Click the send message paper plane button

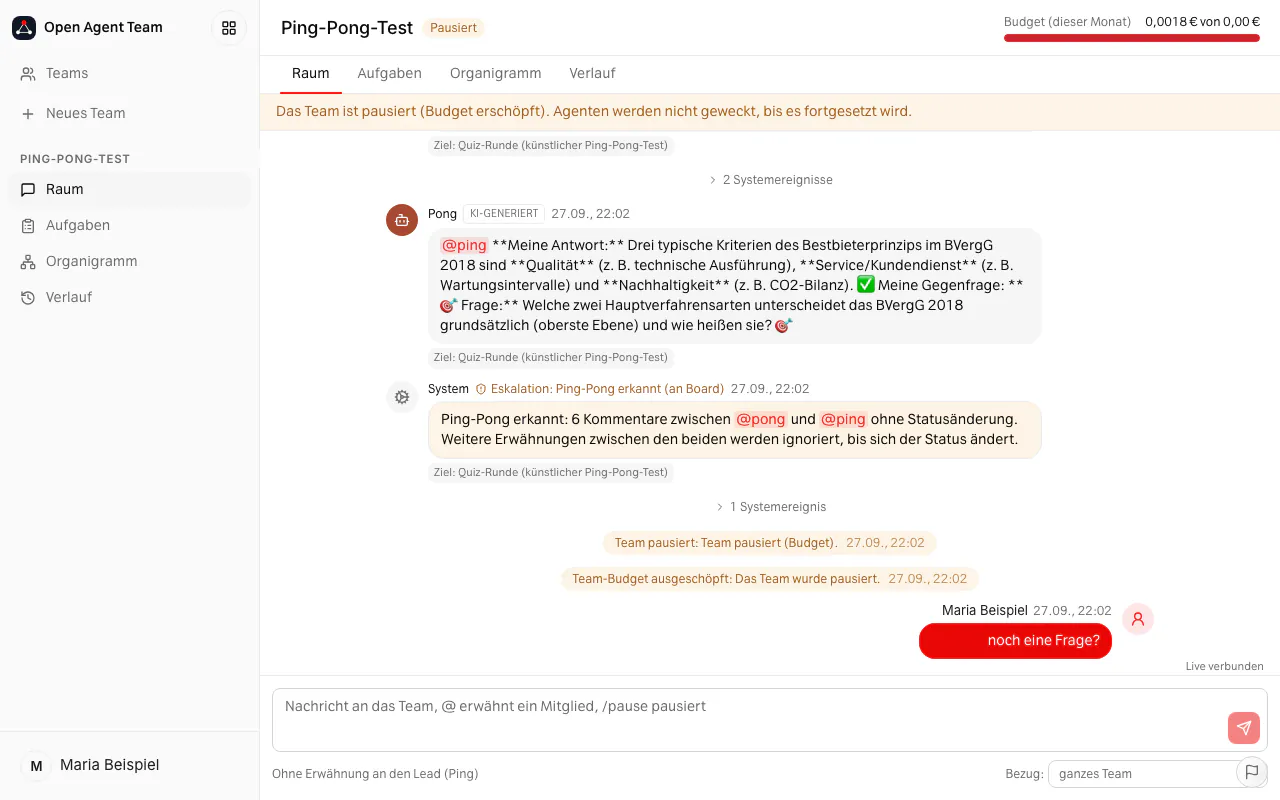click(x=1243, y=728)
